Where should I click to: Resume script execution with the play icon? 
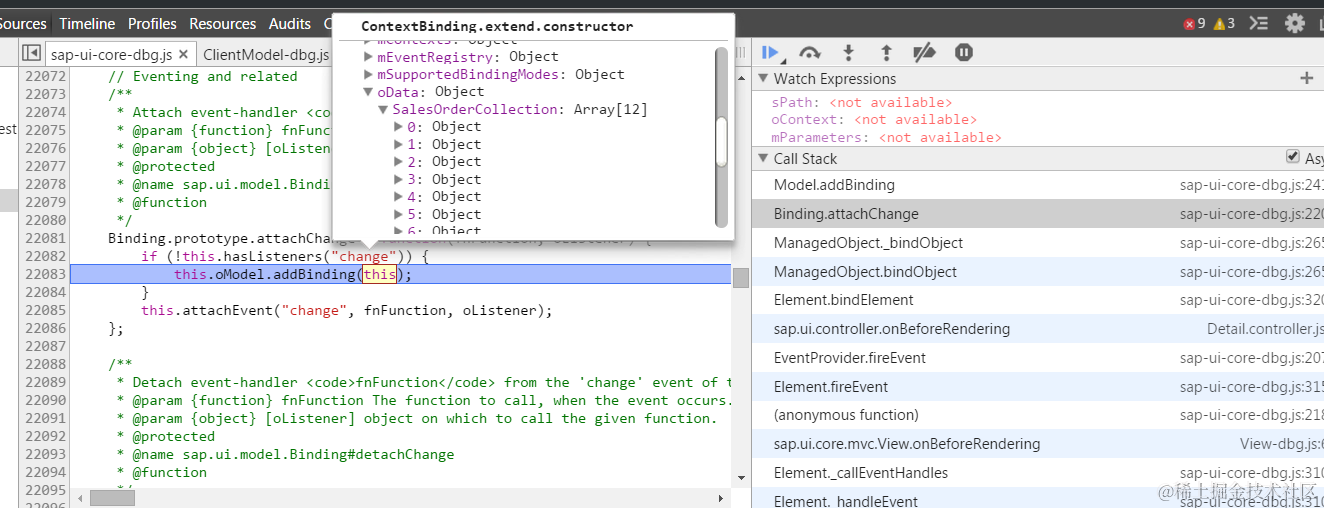pos(769,52)
